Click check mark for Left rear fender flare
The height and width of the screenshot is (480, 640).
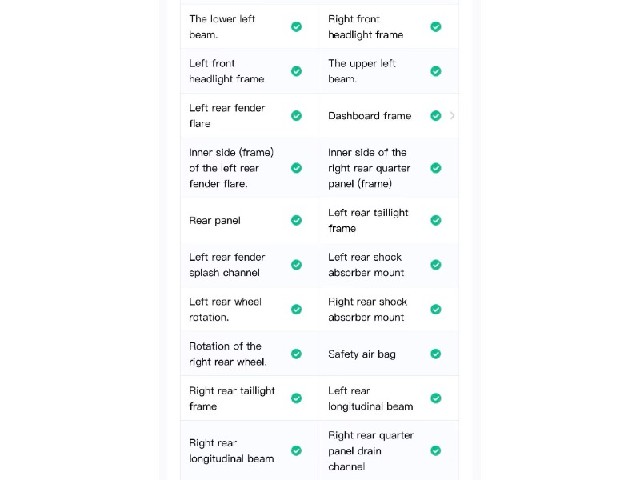coord(296,116)
